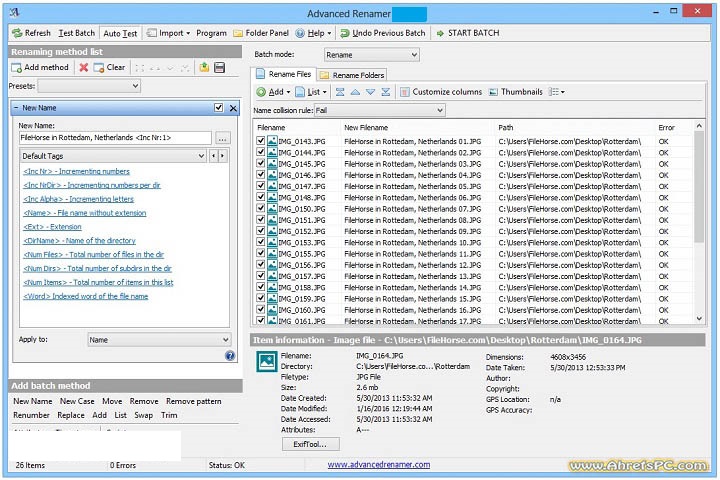Click the blue help question icon

tap(230, 356)
